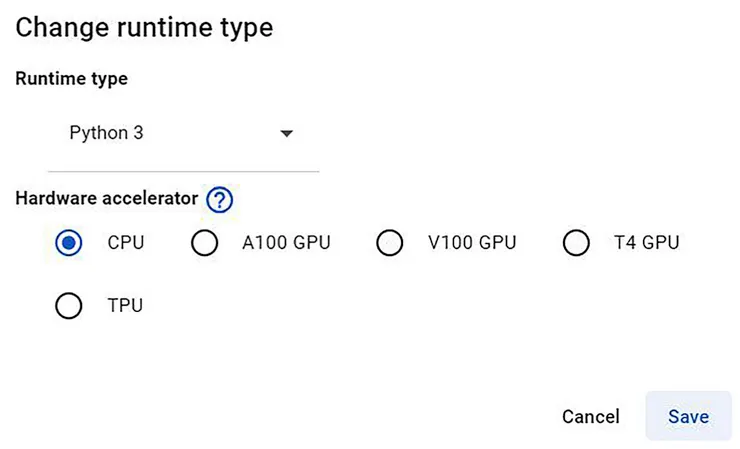
Task: Click the underline beneath the Python 3 selector
Action: tap(183, 171)
